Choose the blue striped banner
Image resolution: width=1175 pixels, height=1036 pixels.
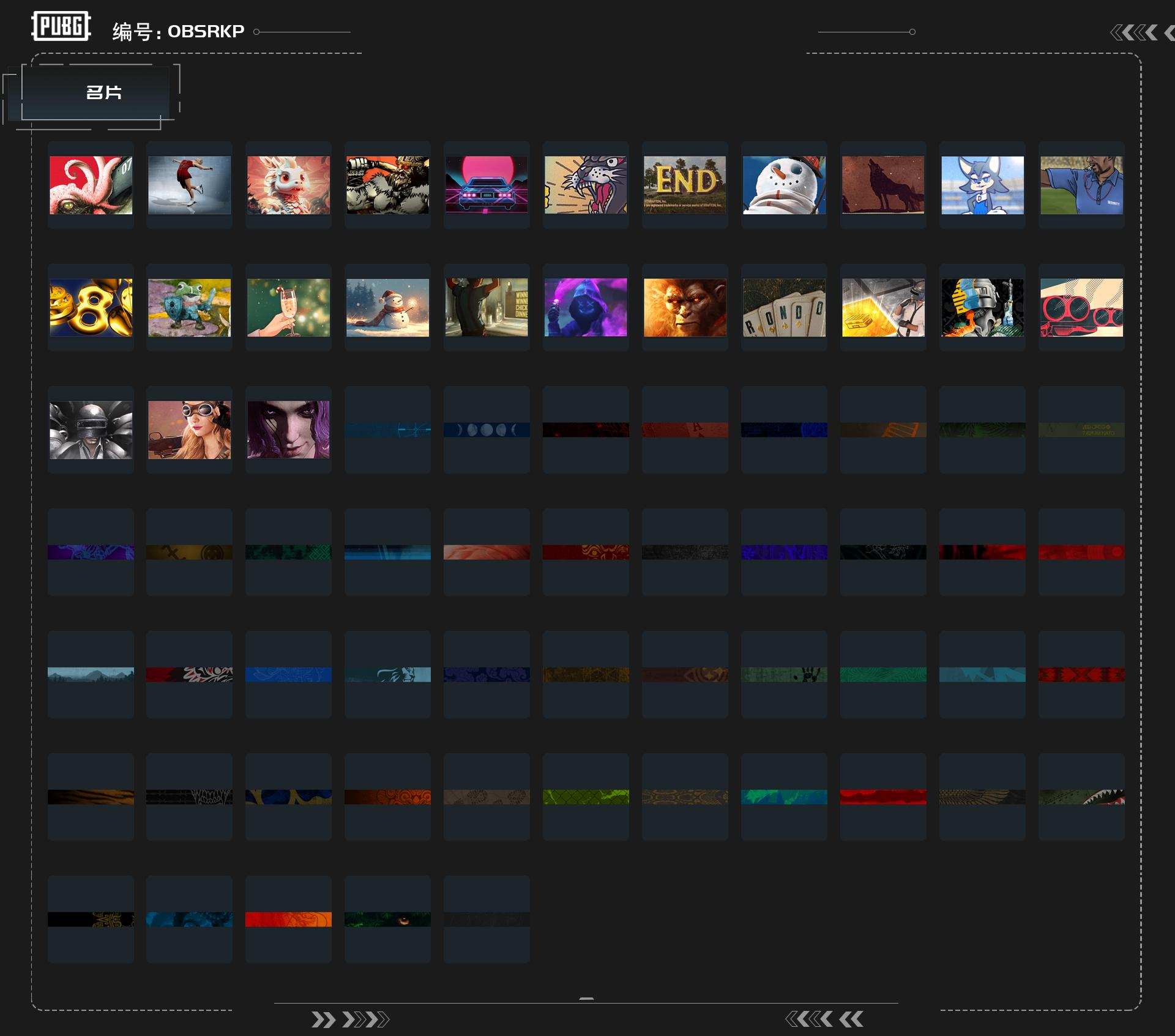click(x=387, y=552)
